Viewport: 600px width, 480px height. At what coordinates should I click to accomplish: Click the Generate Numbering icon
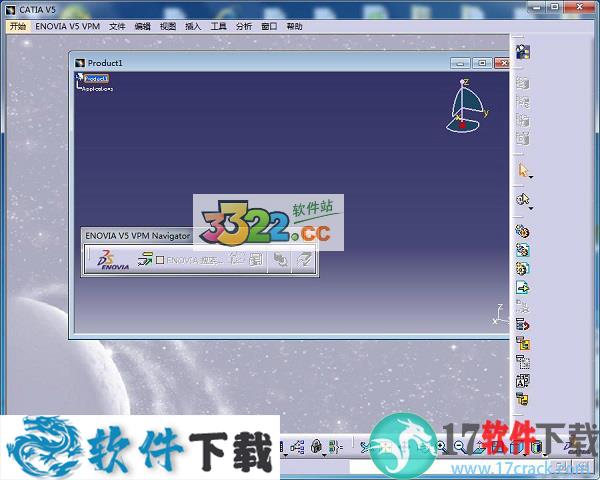(x=522, y=362)
